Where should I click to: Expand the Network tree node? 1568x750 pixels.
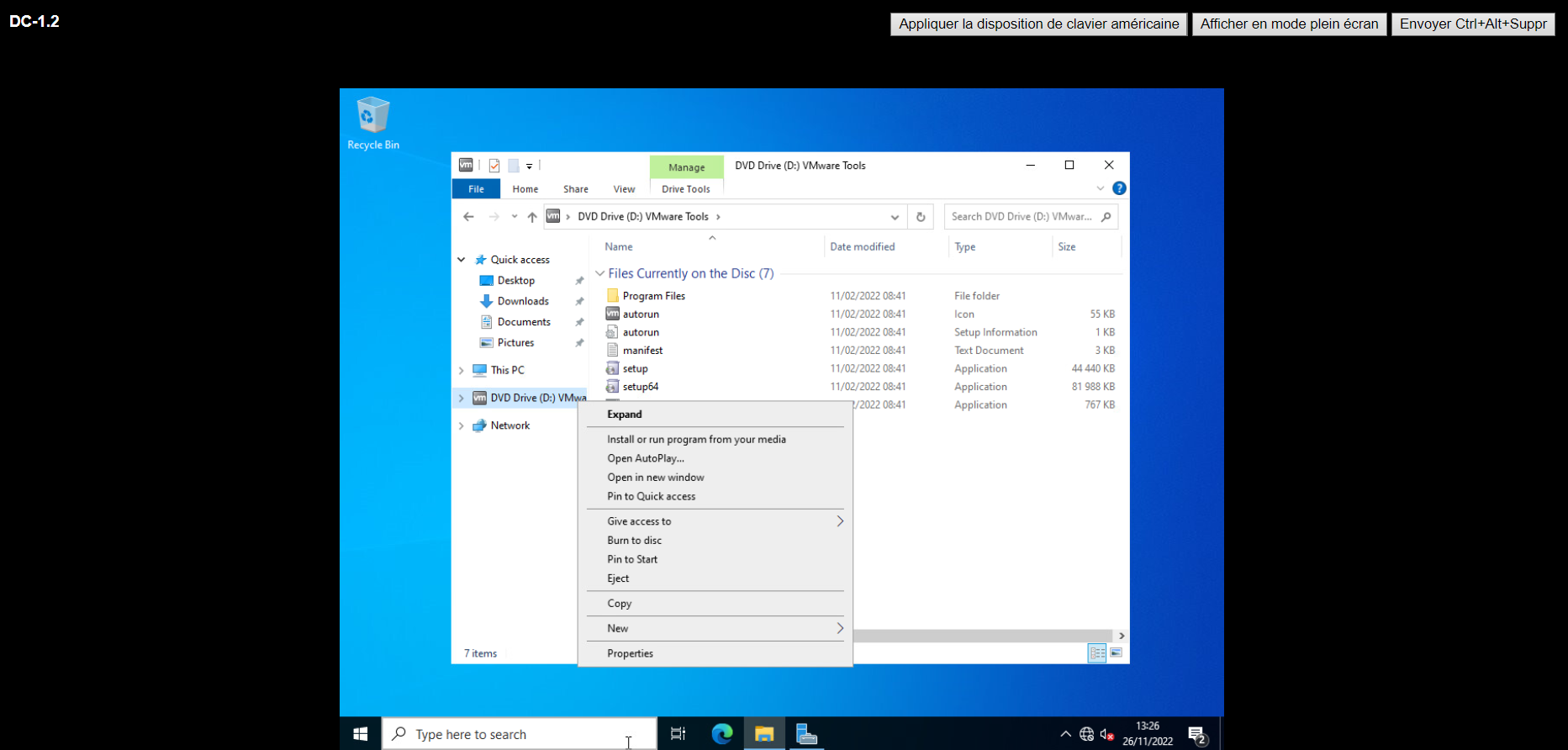[462, 426]
